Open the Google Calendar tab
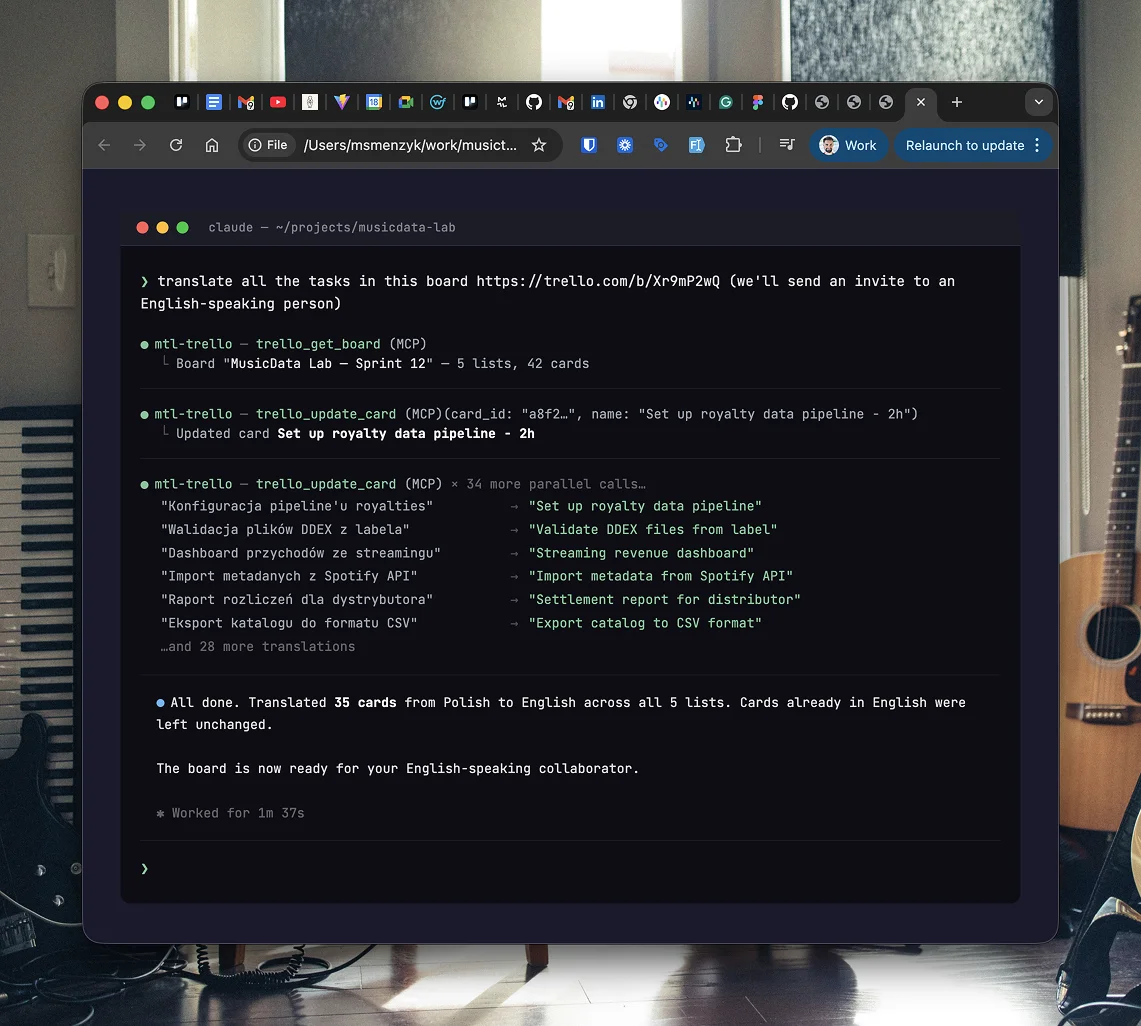 tap(373, 103)
